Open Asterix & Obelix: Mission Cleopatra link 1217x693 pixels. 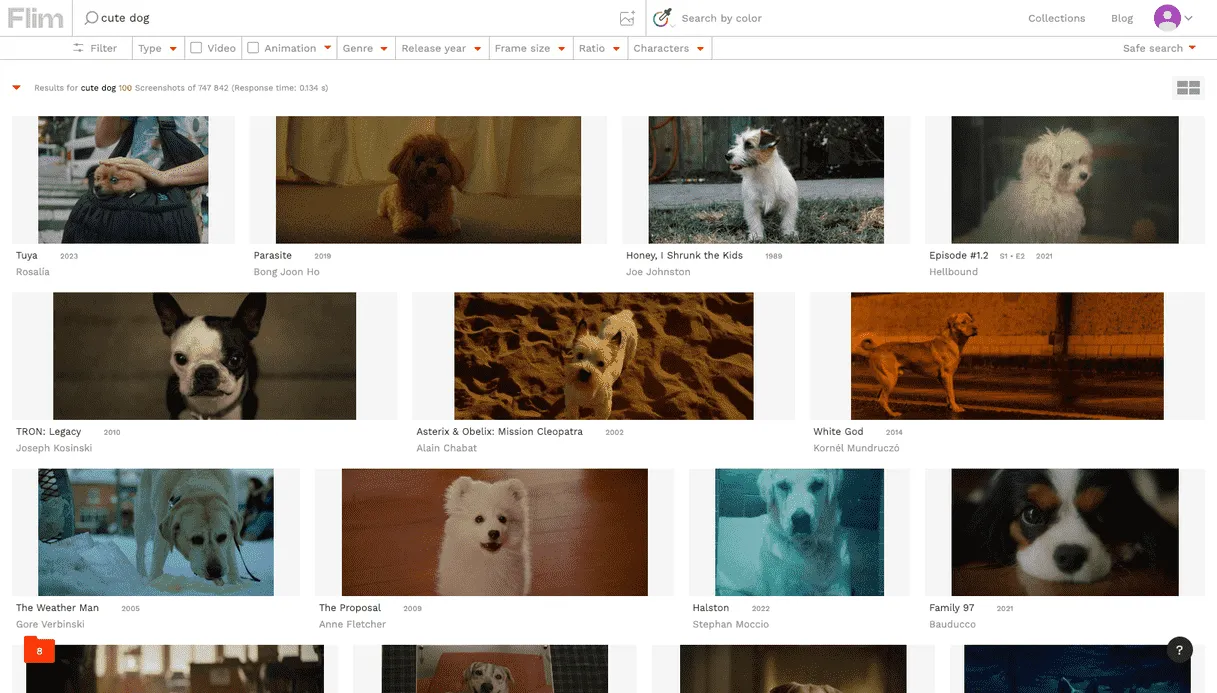pyautogui.click(x=500, y=432)
